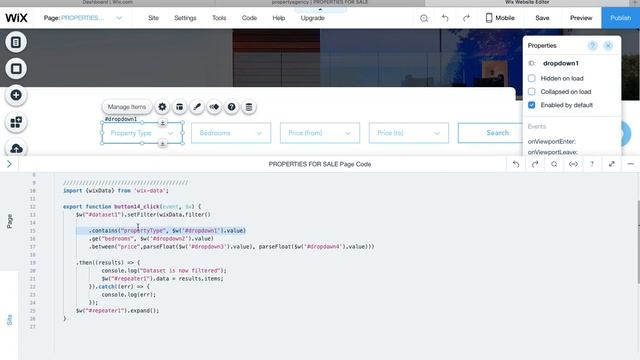Screen dimensions: 640x360
Task: Click the Manage Items button
Action: pos(127,107)
